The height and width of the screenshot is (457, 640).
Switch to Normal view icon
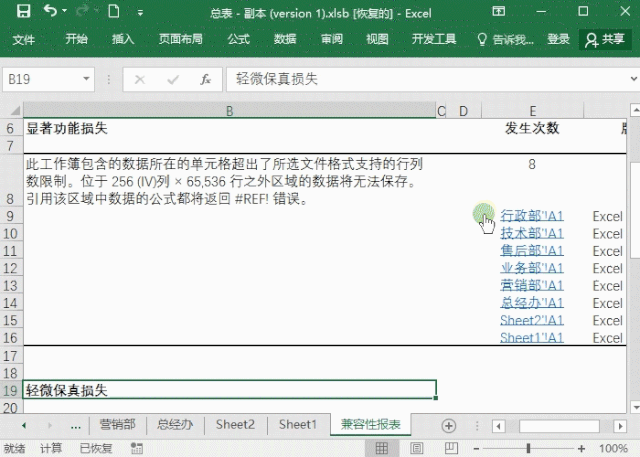381,448
